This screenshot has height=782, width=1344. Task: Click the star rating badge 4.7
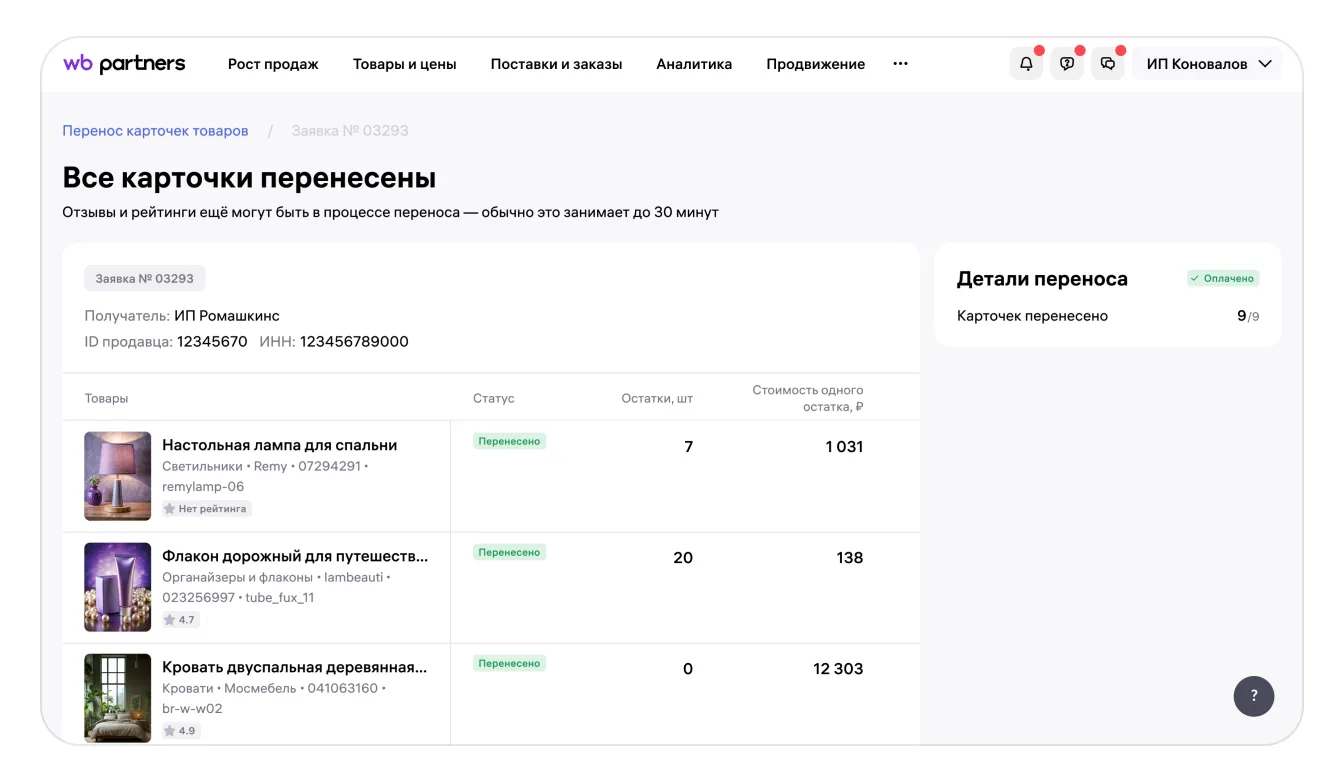click(x=181, y=620)
